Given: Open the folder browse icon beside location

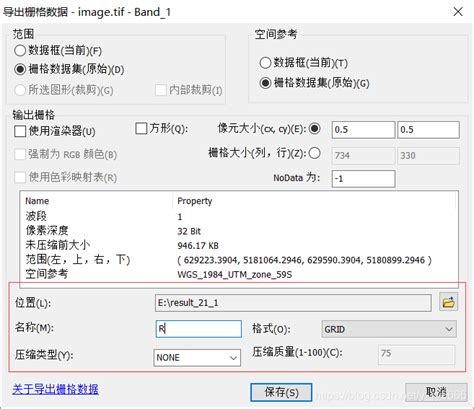Looking at the screenshot, I should [x=448, y=302].
